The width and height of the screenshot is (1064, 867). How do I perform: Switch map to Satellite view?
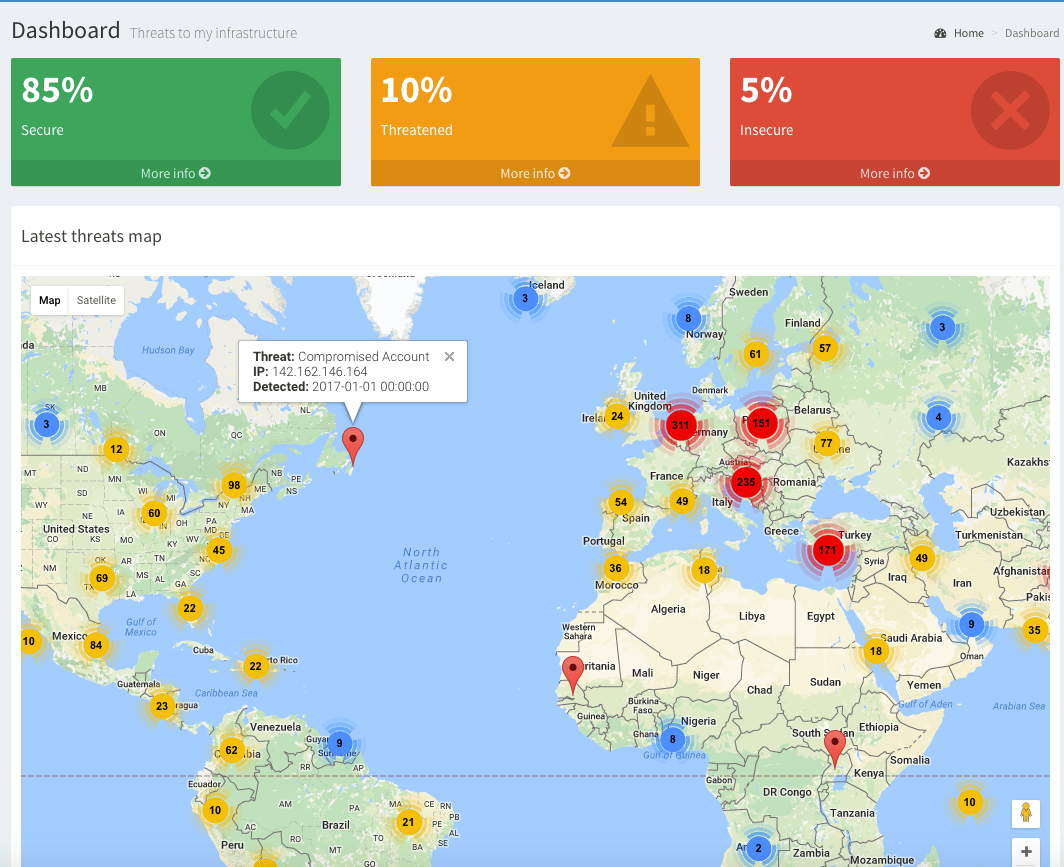[96, 300]
